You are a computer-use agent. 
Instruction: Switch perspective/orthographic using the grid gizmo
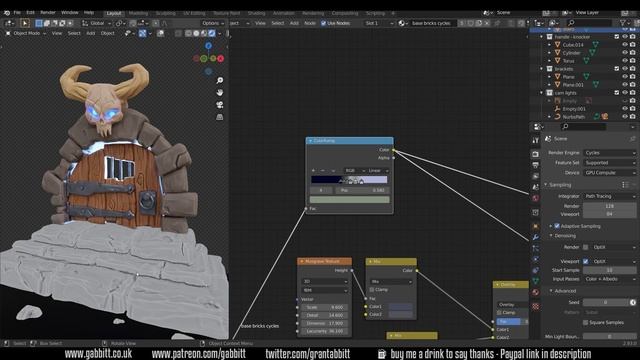pos(220,117)
